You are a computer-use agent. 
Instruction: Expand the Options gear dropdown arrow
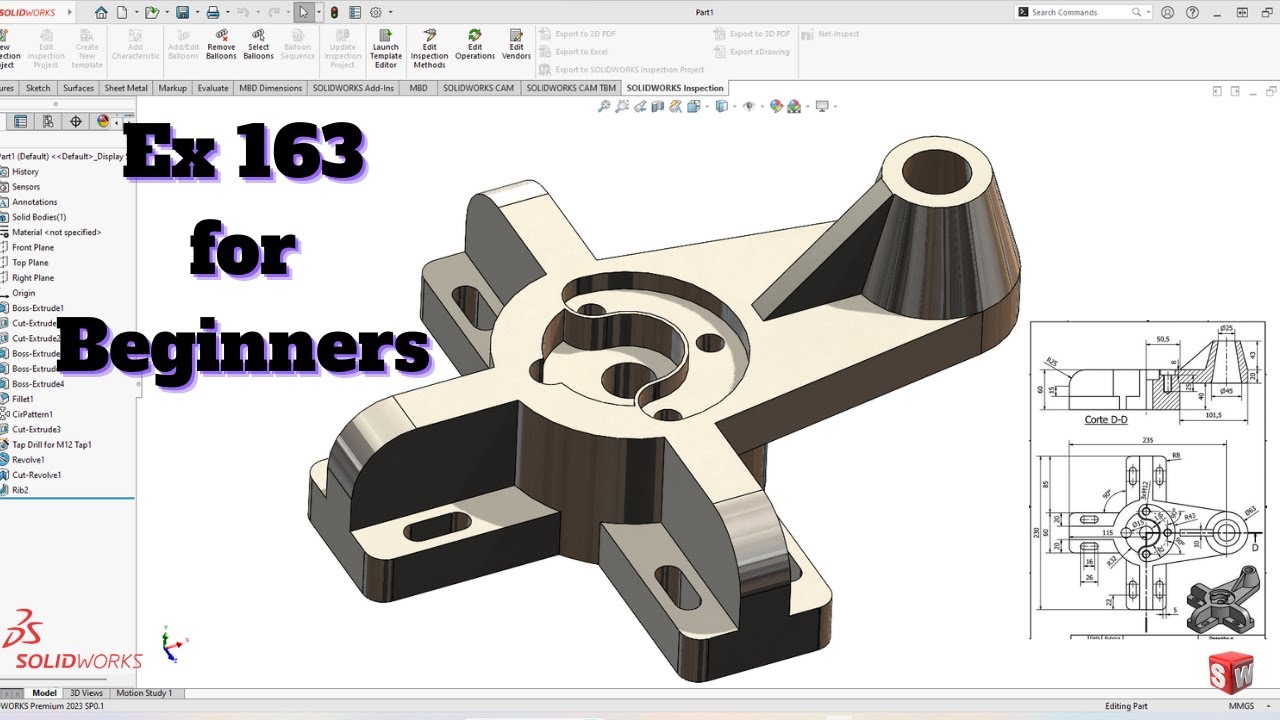[390, 12]
